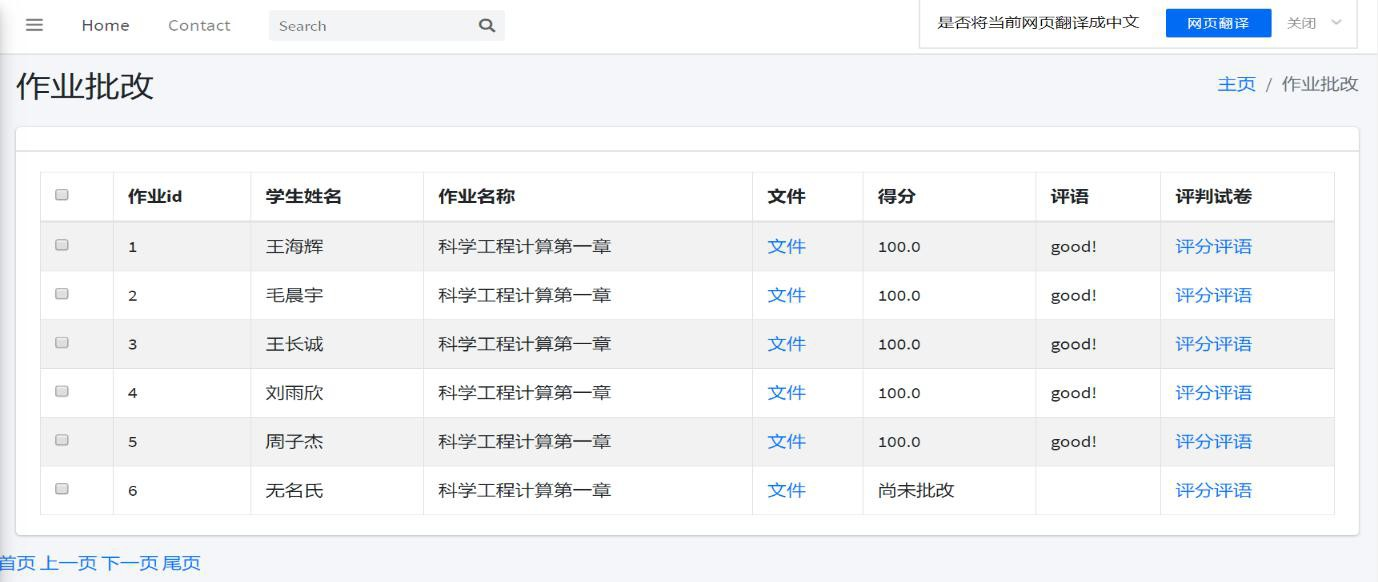Image resolution: width=1378 pixels, height=582 pixels.
Task: Click the 网页翻译 button
Action: (1218, 23)
